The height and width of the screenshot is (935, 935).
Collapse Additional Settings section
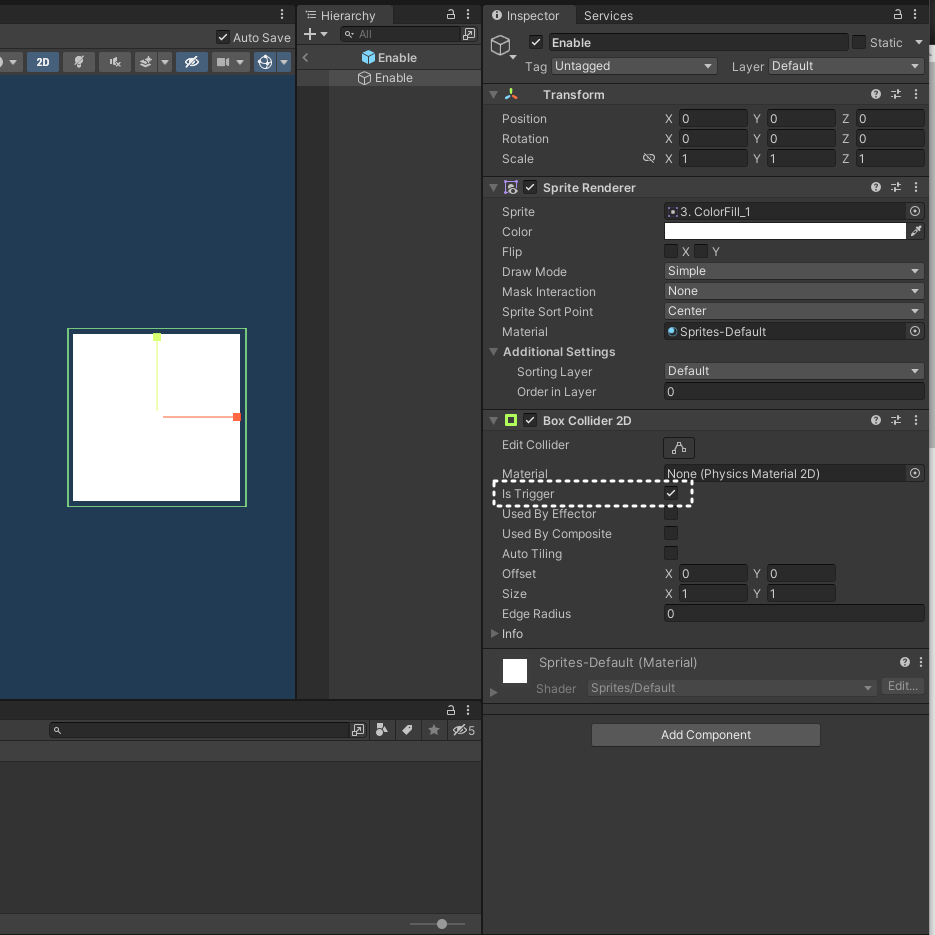(x=494, y=352)
